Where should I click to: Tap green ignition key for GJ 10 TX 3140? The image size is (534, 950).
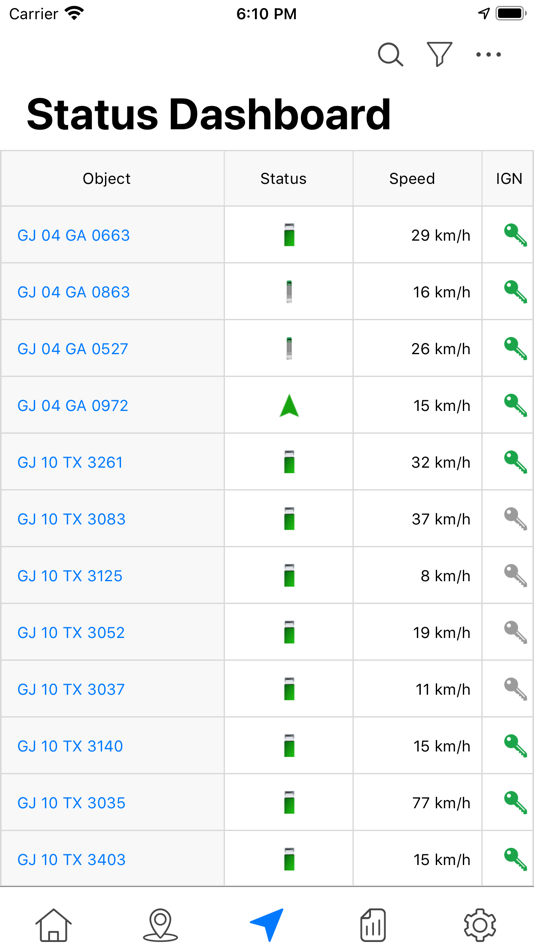click(515, 746)
